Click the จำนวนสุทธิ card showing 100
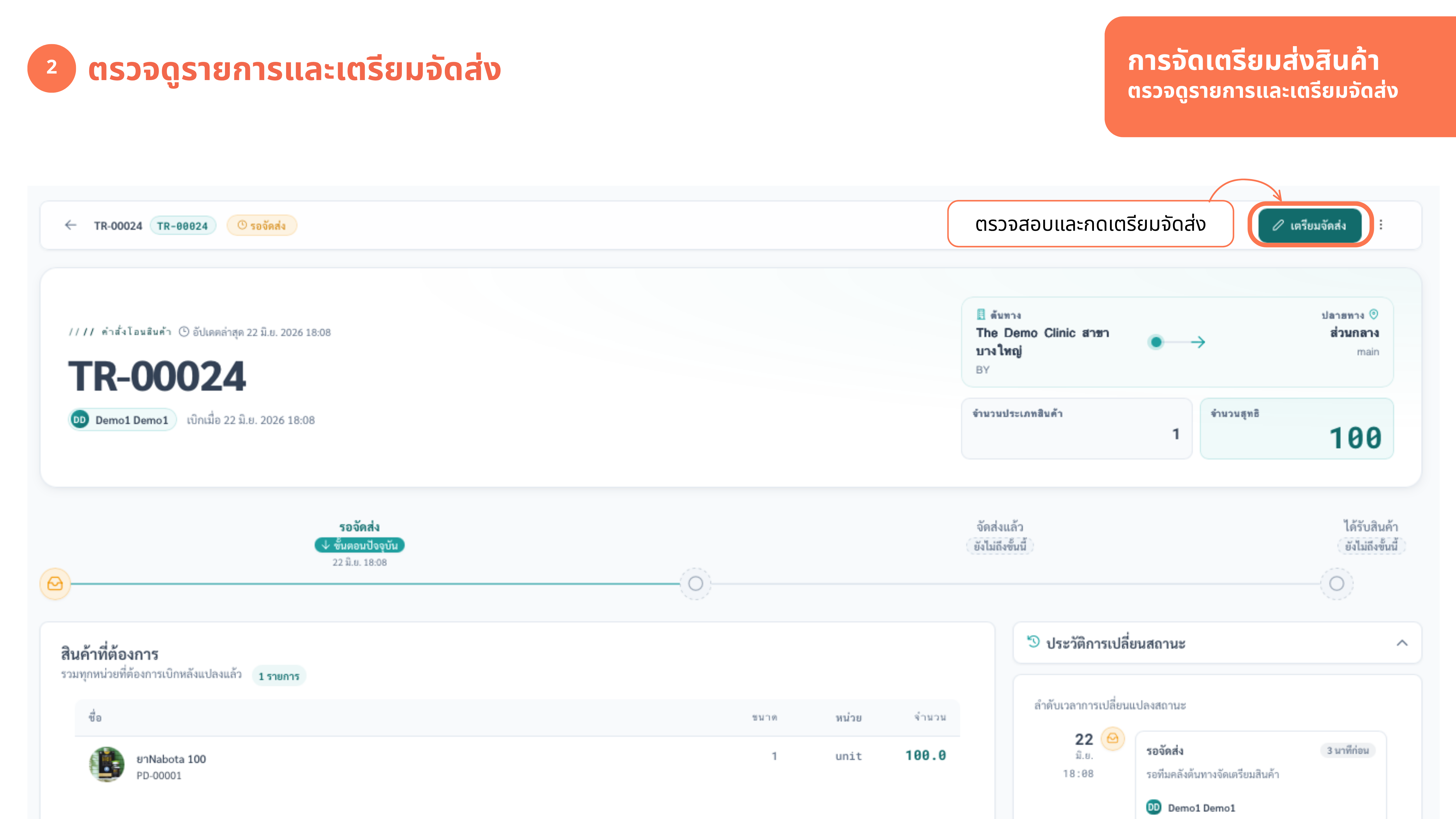Image resolution: width=1456 pixels, height=819 pixels. coord(1297,429)
